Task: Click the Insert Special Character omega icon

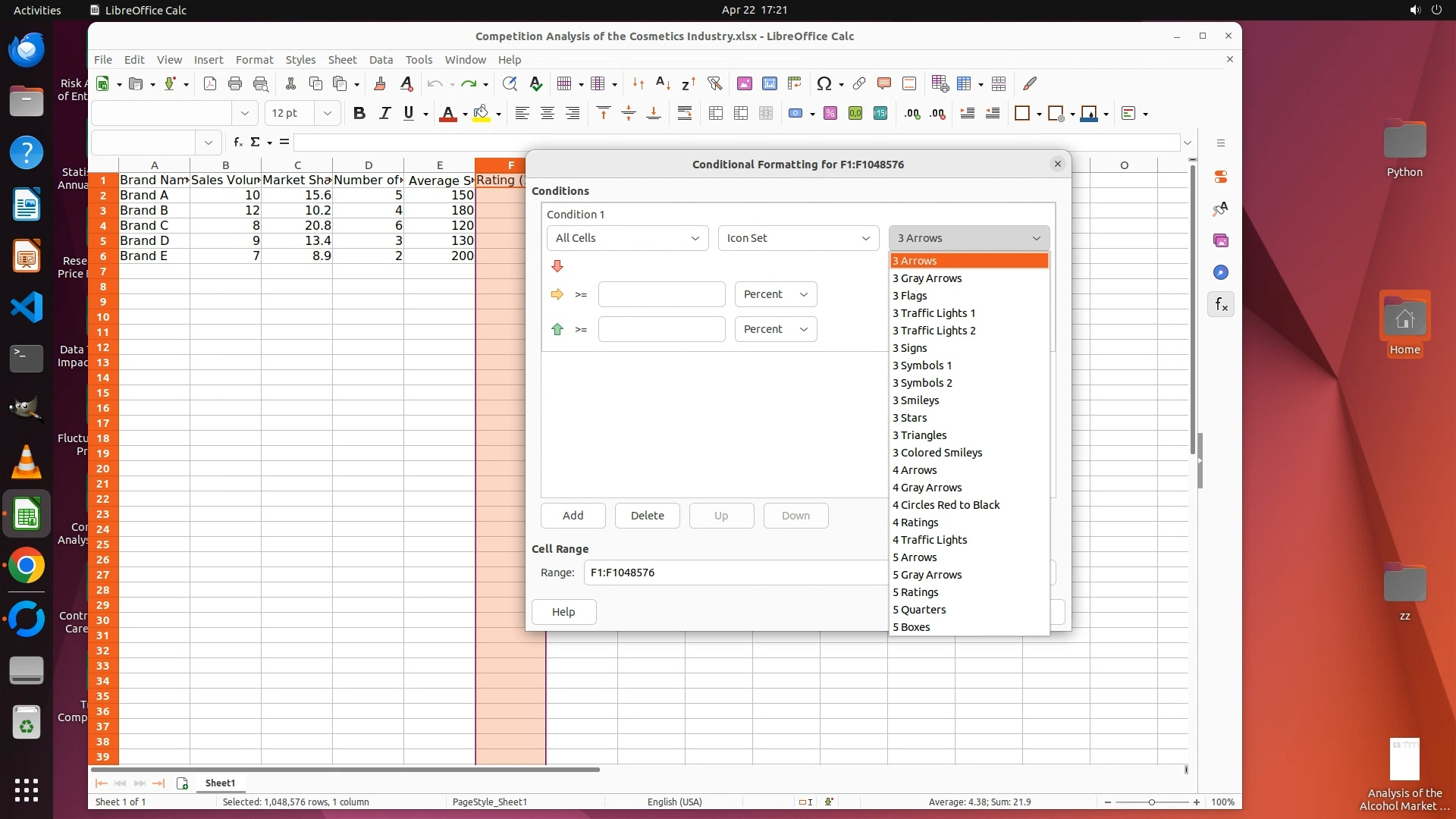Action: tap(824, 84)
